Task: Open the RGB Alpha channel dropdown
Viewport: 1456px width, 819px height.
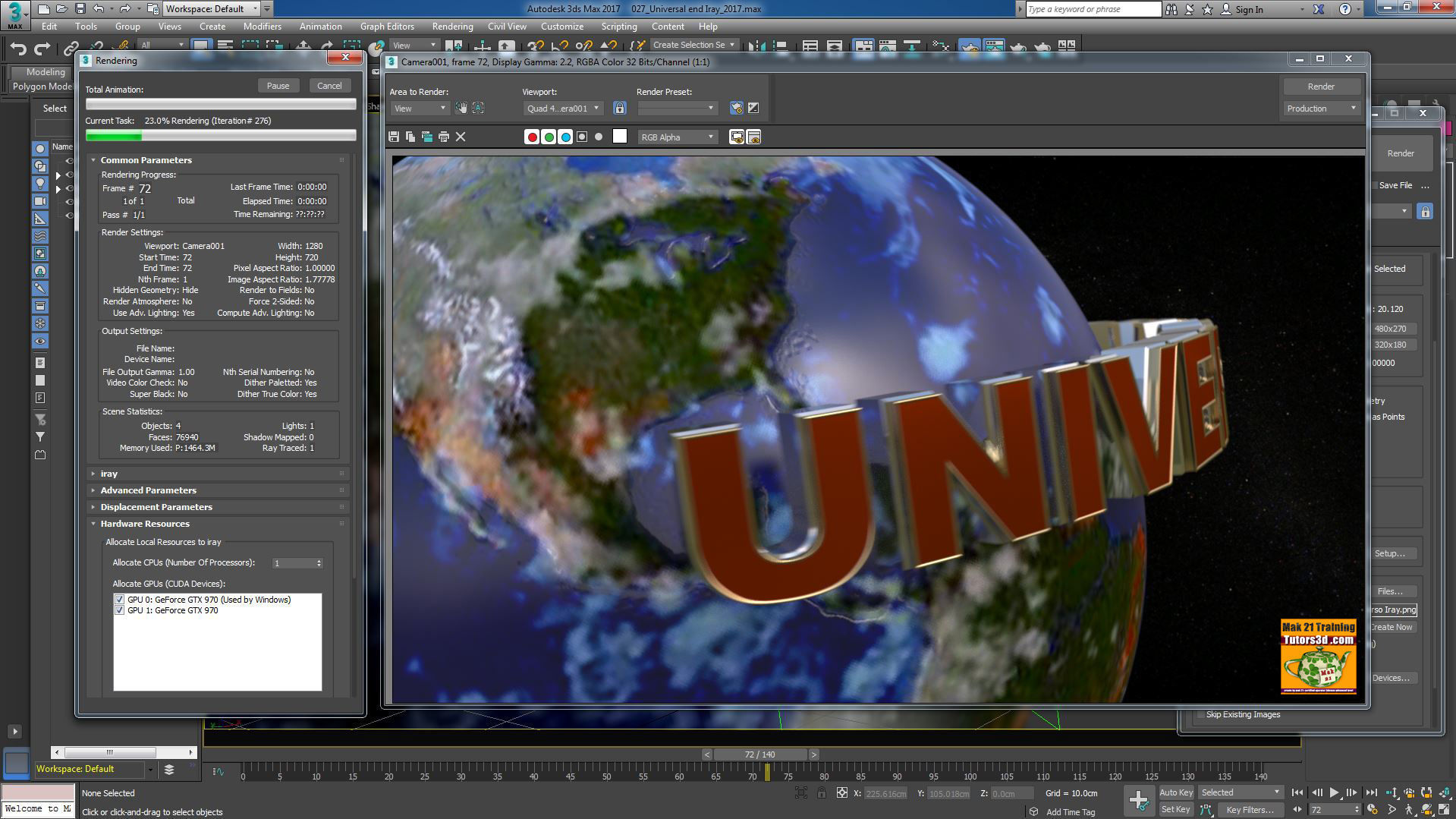Action: [677, 137]
